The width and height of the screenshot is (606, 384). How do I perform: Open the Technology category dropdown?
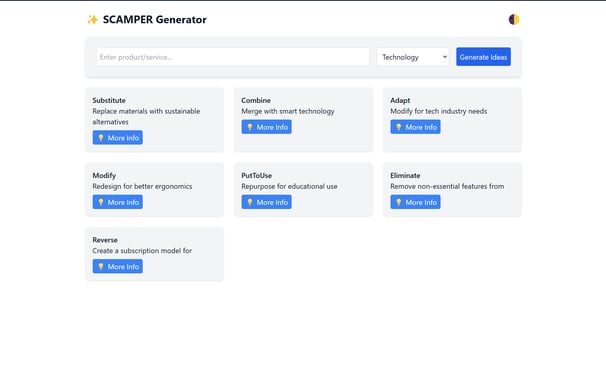[x=413, y=57]
